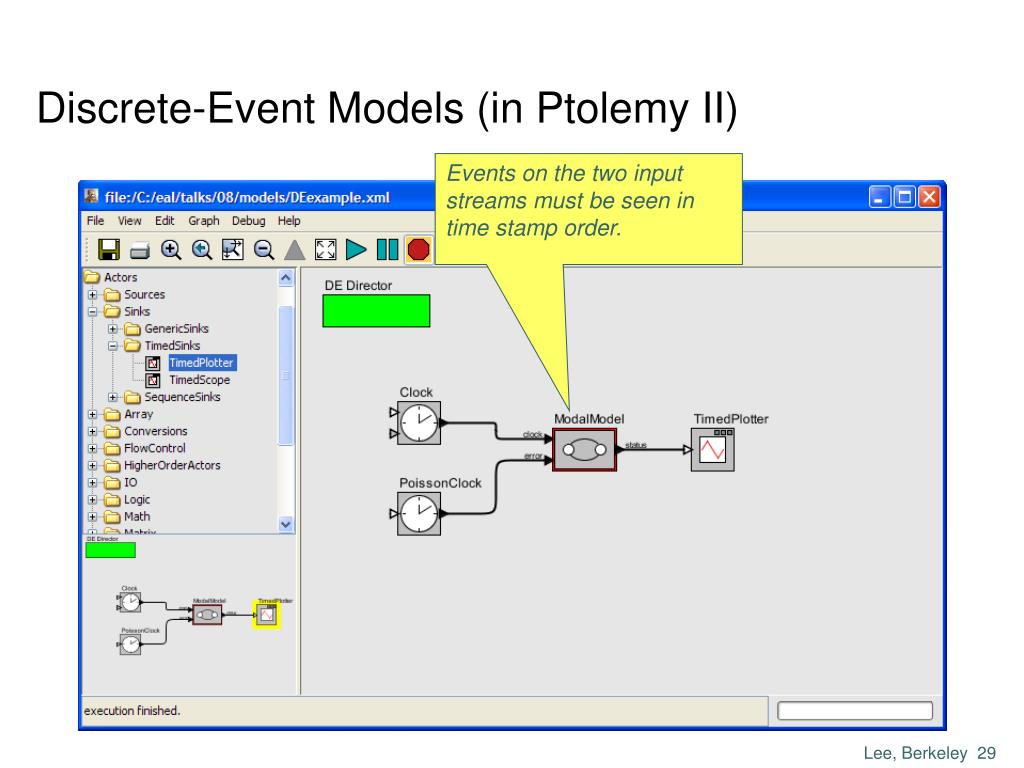Screen dimensions: 1024x768
Task: Save the model with the floppy disk icon
Action: [108, 249]
